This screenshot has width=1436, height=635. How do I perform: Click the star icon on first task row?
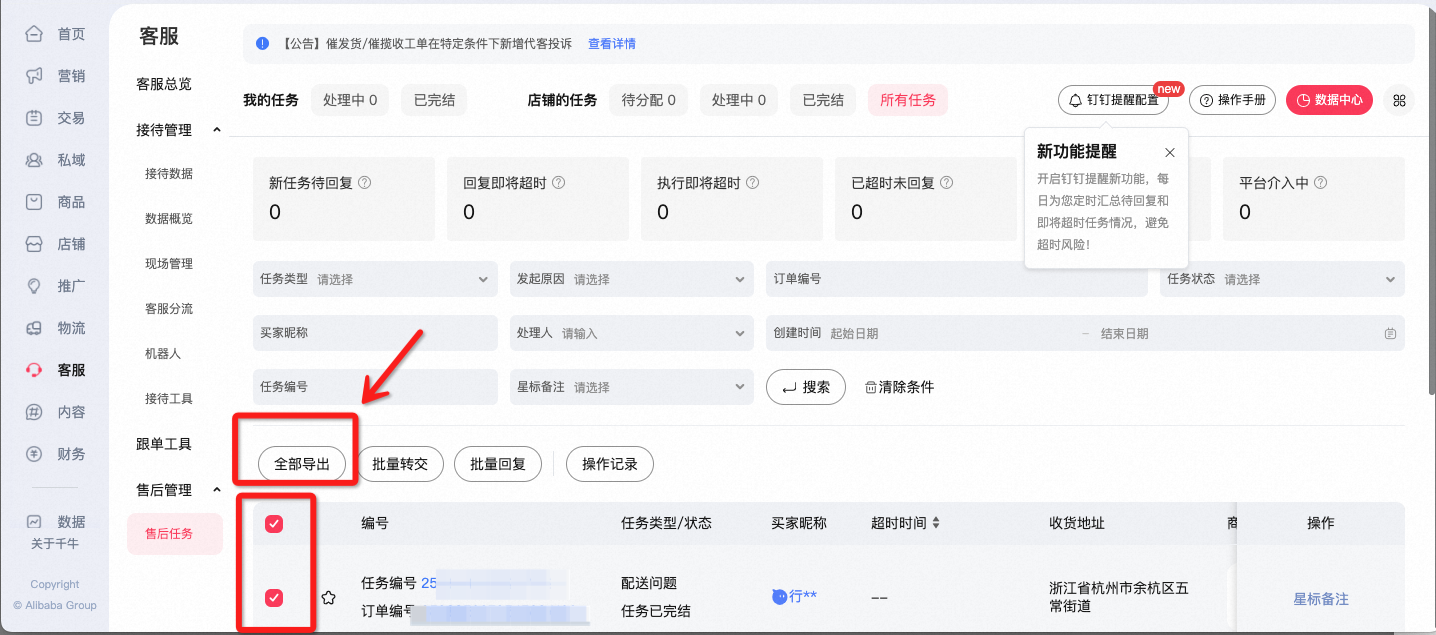point(328,598)
